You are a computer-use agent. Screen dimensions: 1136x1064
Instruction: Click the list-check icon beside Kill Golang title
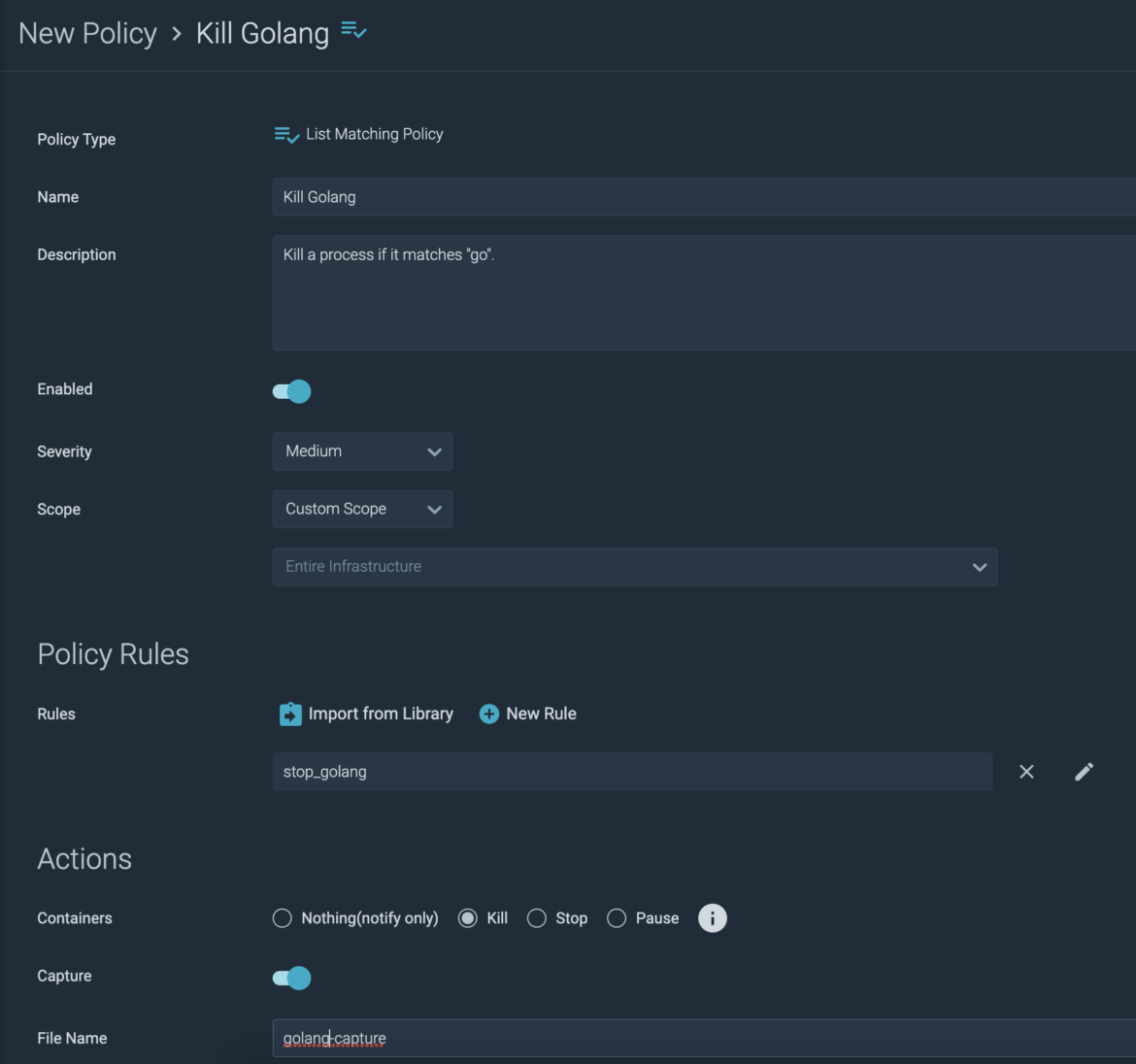[353, 30]
